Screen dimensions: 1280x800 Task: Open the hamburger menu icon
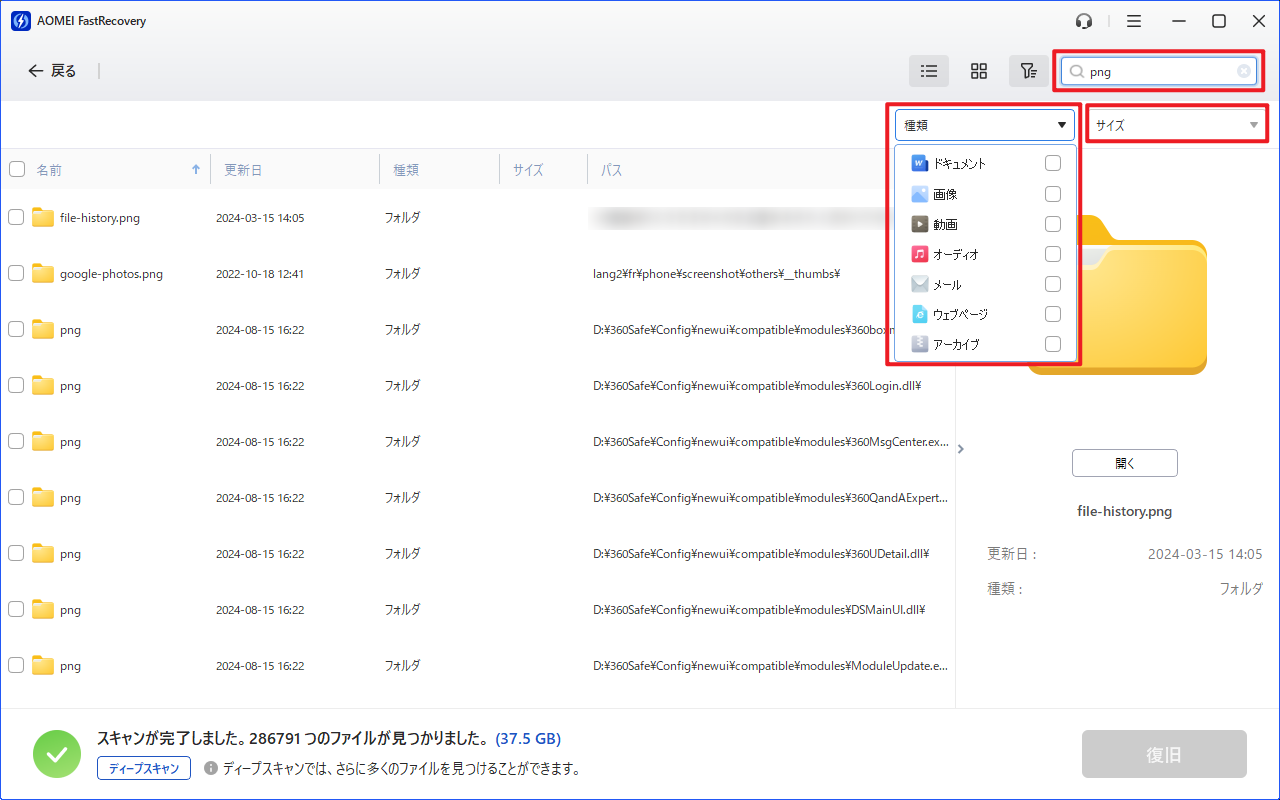point(1134,21)
